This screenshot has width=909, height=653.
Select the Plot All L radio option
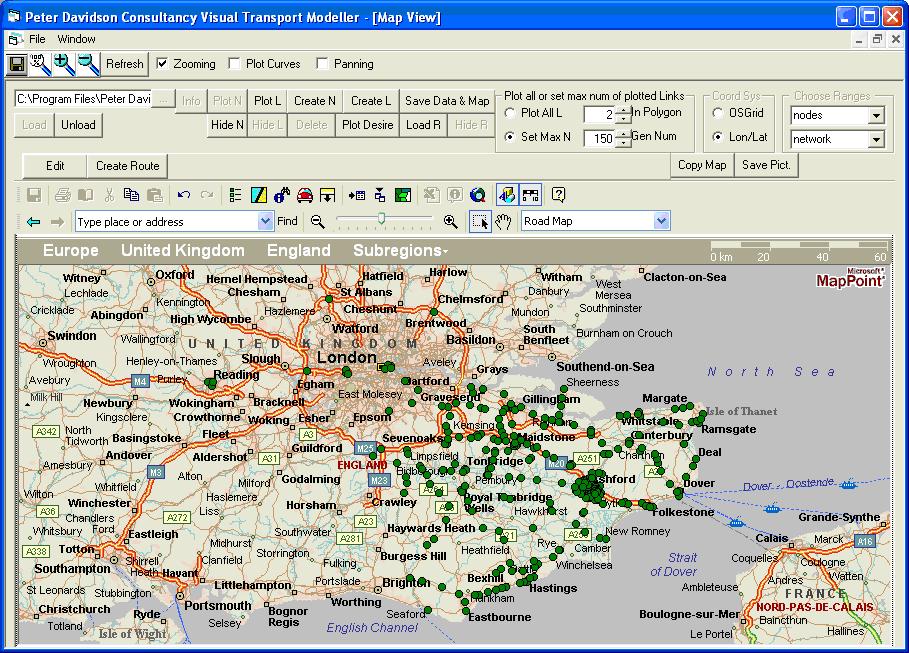(511, 113)
